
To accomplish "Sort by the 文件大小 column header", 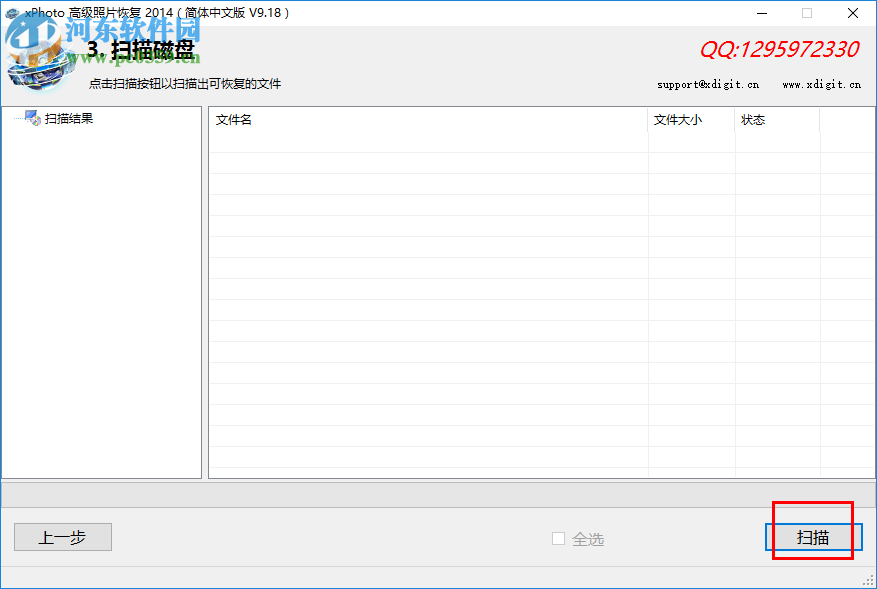I will click(x=691, y=120).
